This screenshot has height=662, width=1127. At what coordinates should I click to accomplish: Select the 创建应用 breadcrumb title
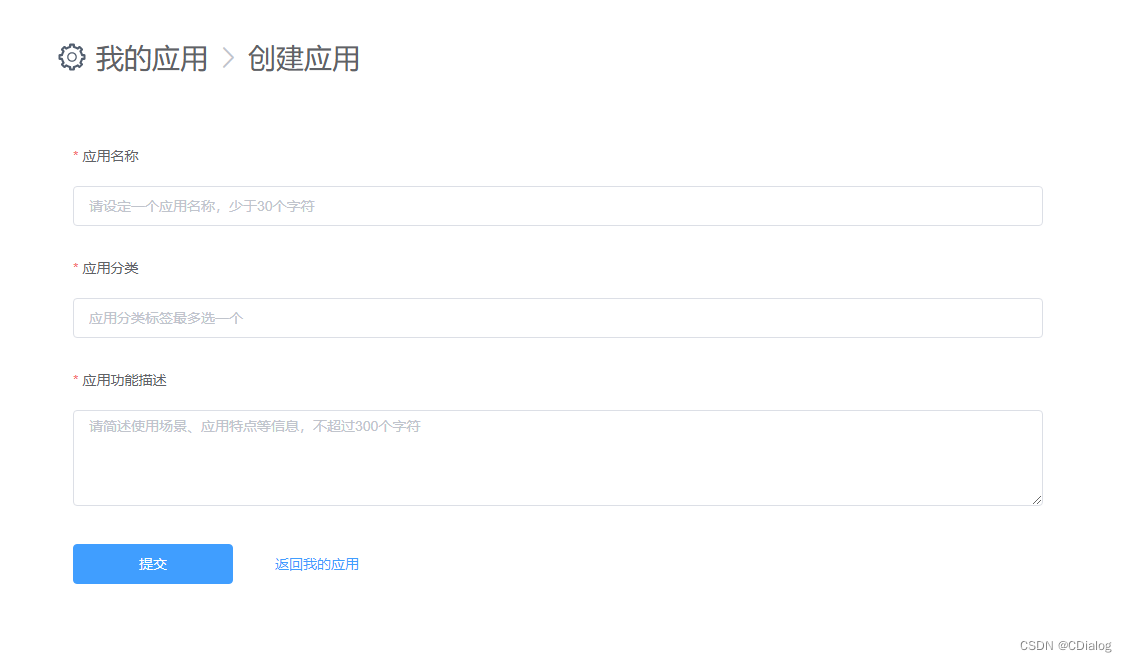point(303,58)
